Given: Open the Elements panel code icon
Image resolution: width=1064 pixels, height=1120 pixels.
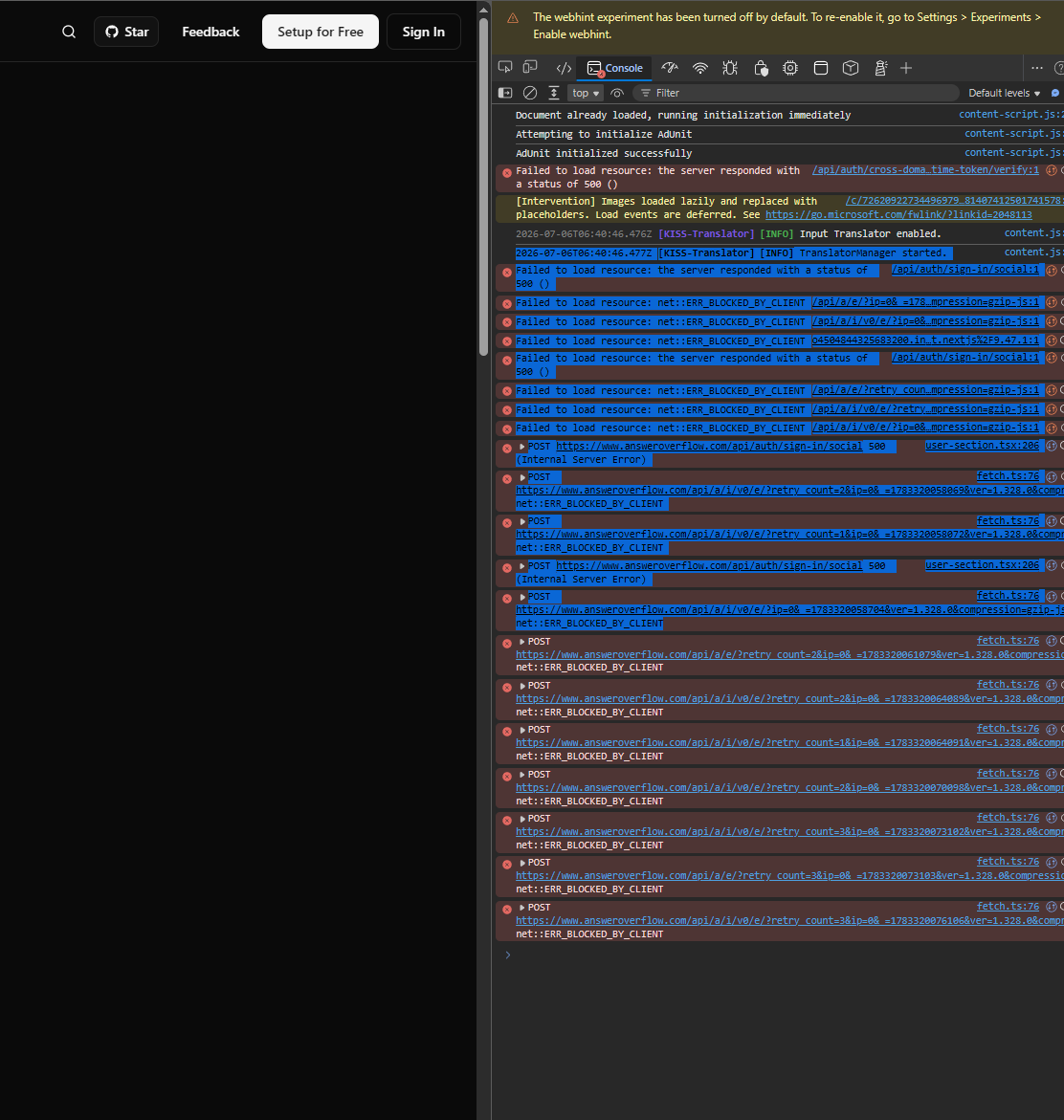Looking at the screenshot, I should coord(564,68).
